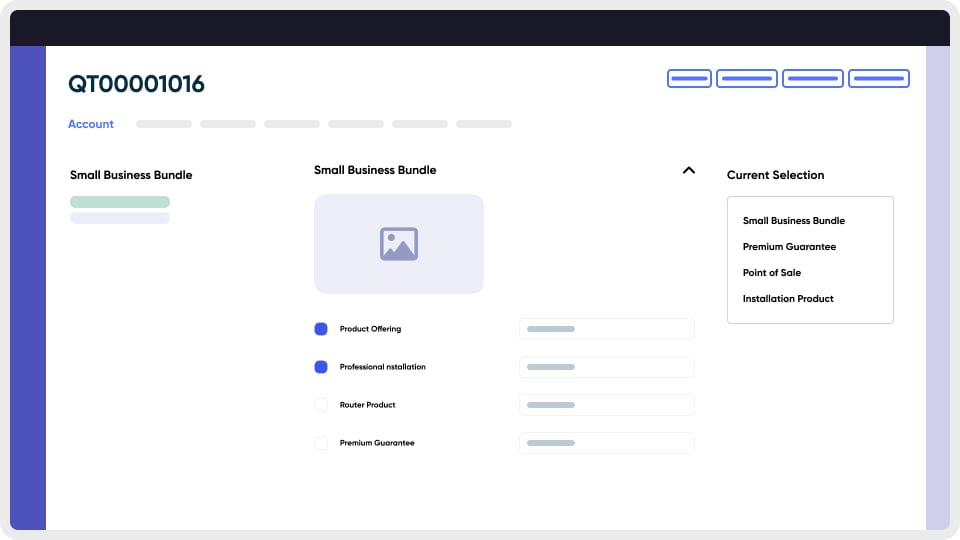Uncheck the Product Offering checkbox
This screenshot has width=960, height=540.
pos(321,329)
